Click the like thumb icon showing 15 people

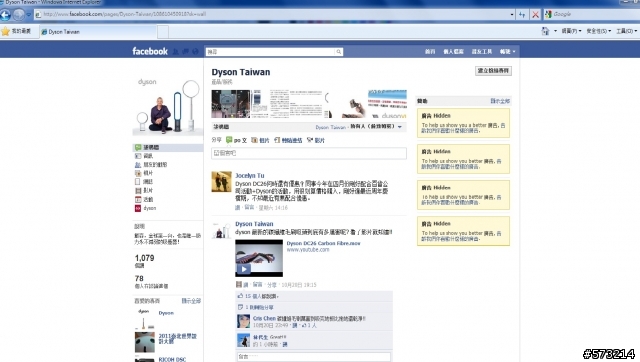point(240,296)
